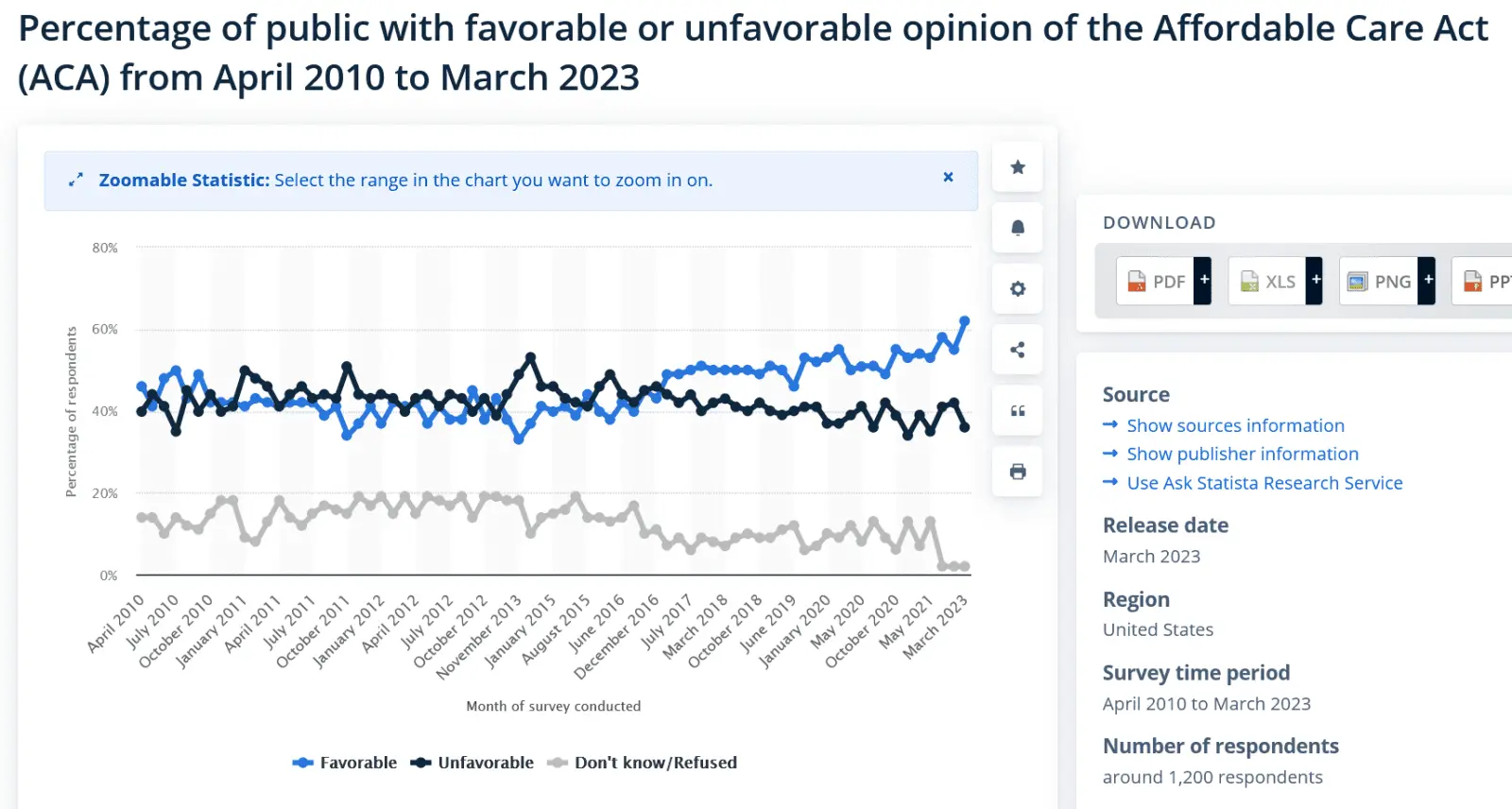Hide the Don't know/Refused legend series
Viewport: 1512px width, 809px height.
point(643,763)
